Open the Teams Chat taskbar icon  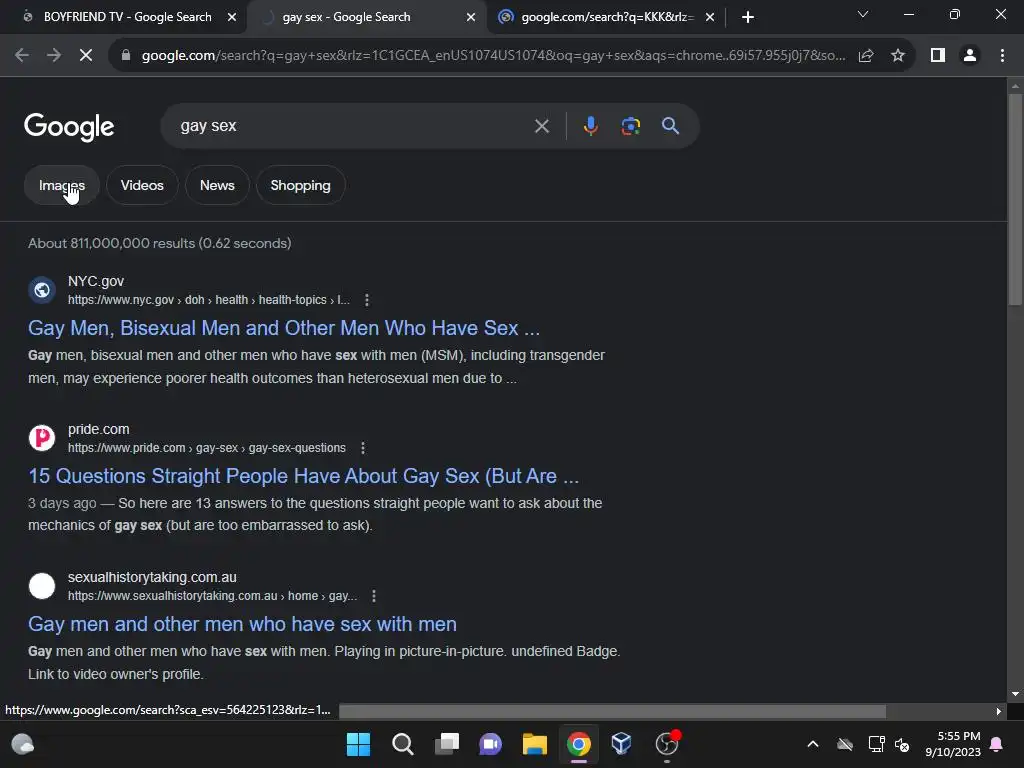(490, 744)
